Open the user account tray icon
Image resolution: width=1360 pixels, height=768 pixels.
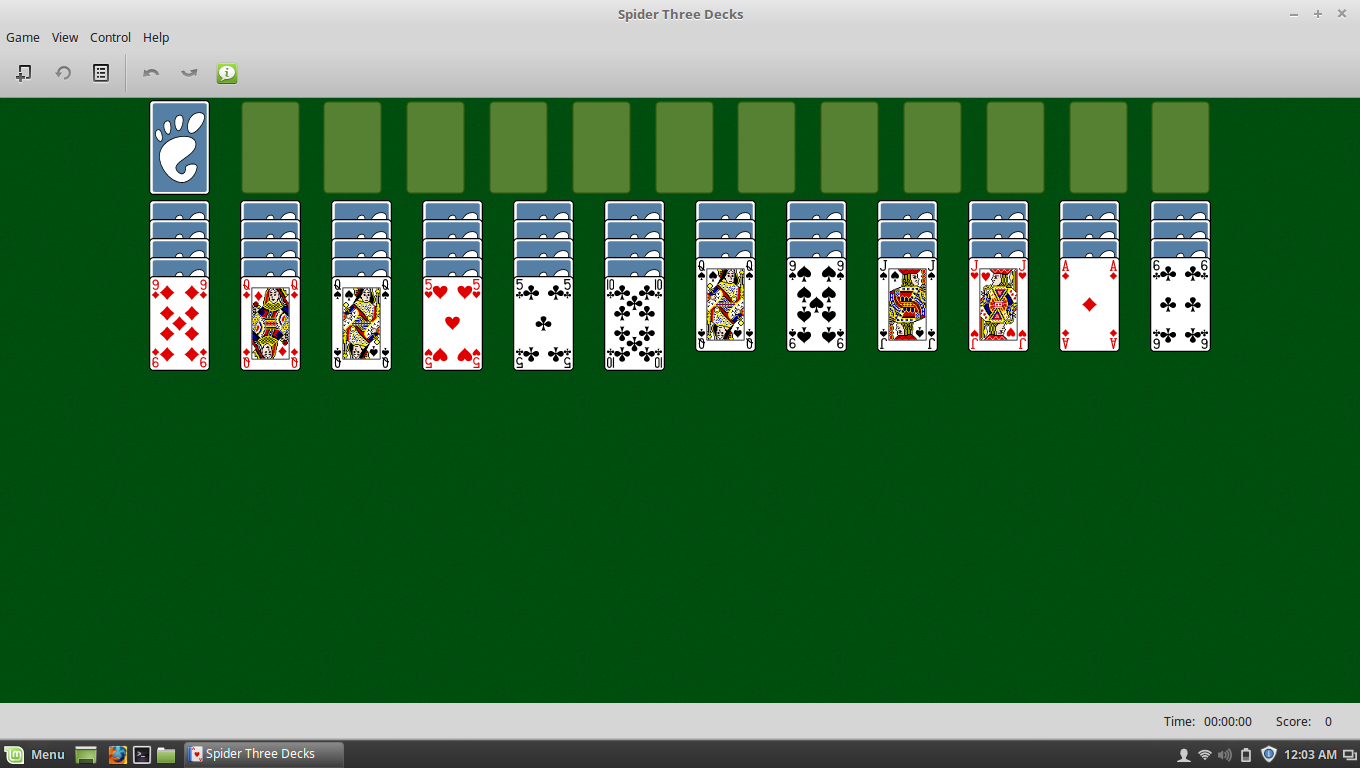tap(1182, 754)
